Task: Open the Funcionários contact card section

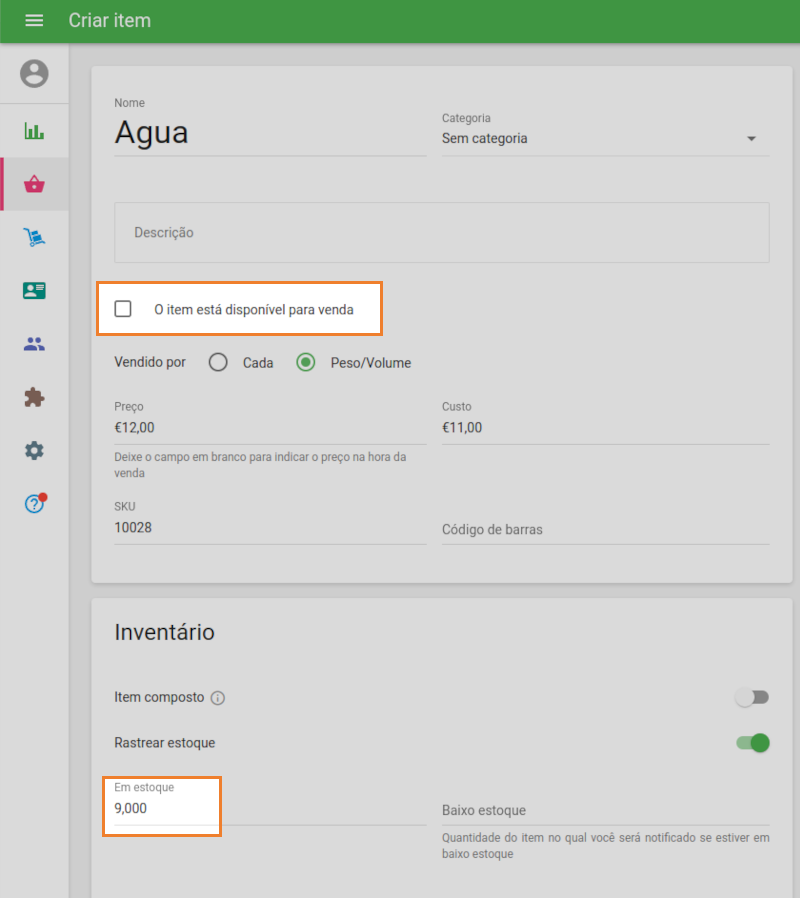Action: click(34, 290)
